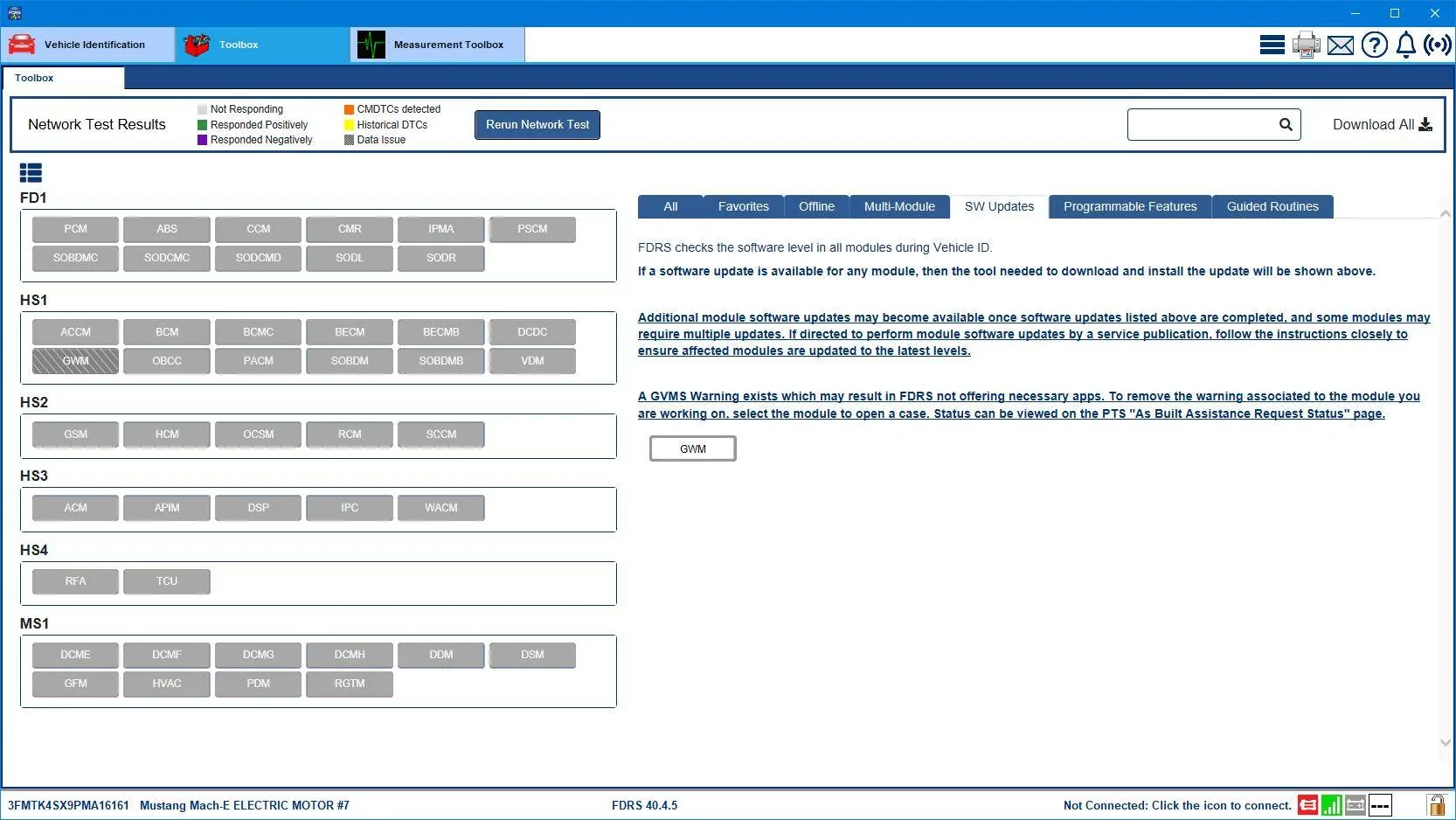Click the GVMS Warning link text
1456x820 pixels.
pos(1029,405)
